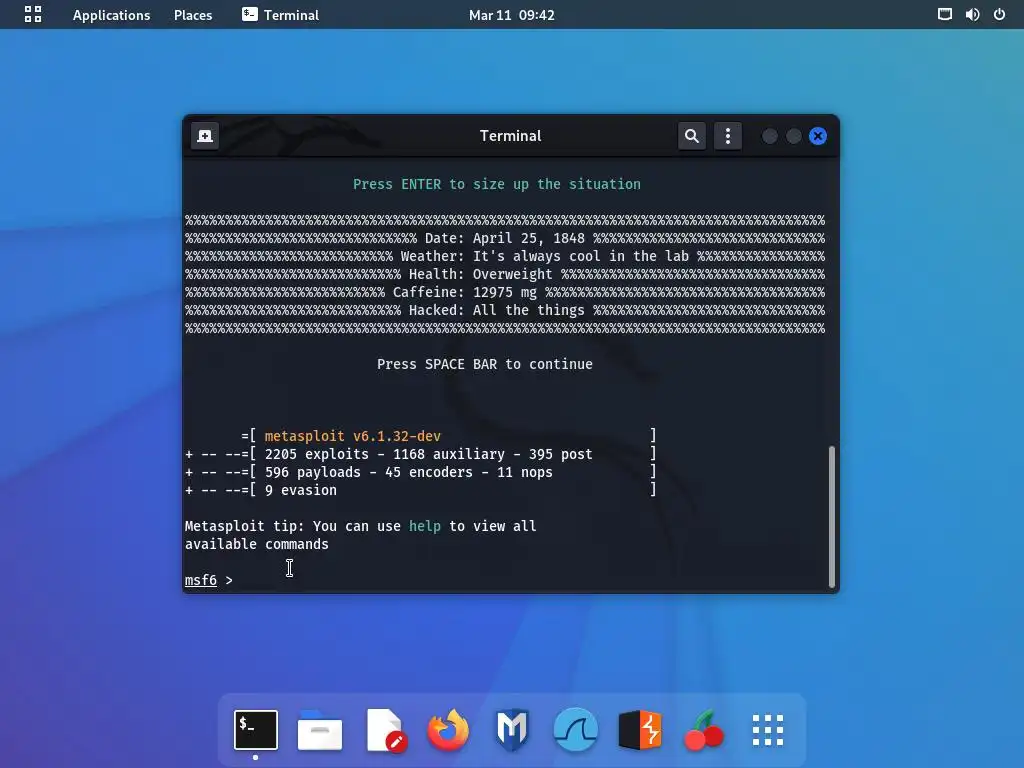Open the activities overview grid icon
1024x768 pixels.
(x=33, y=14)
